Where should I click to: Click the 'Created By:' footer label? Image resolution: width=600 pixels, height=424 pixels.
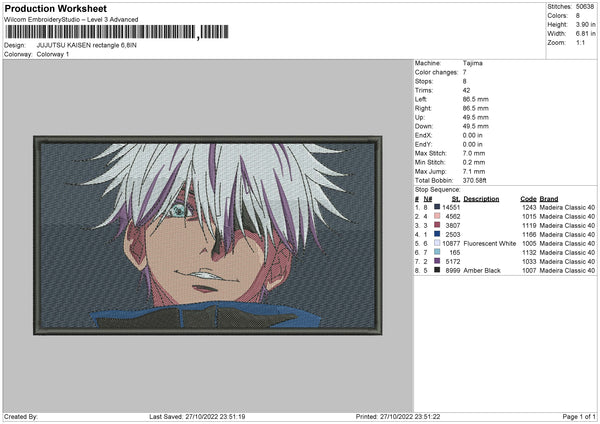[21, 416]
